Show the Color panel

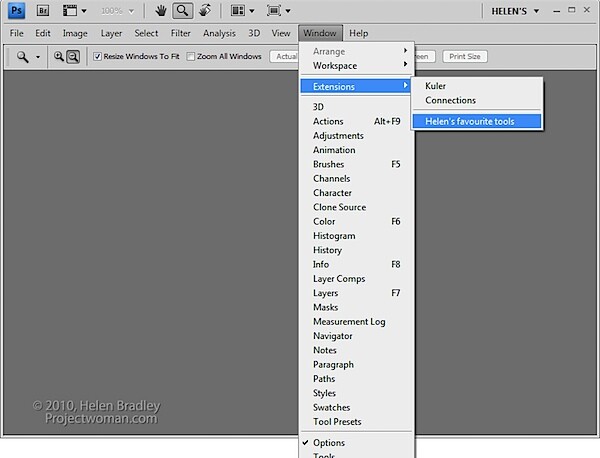coord(356,222)
